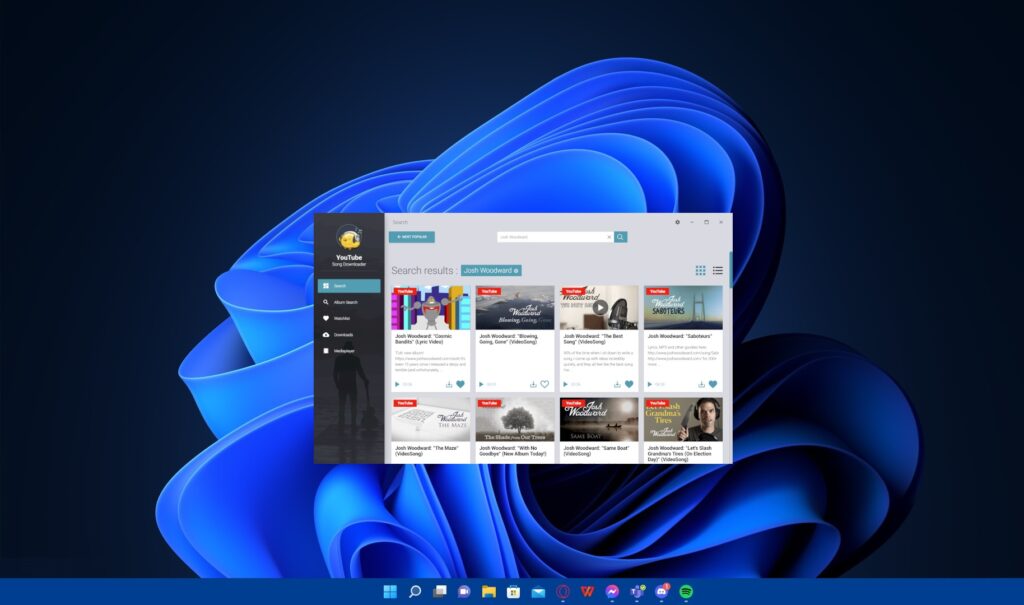Open the Blowing, Going, Gone thumbnail
This screenshot has height=605, width=1024.
[515, 308]
